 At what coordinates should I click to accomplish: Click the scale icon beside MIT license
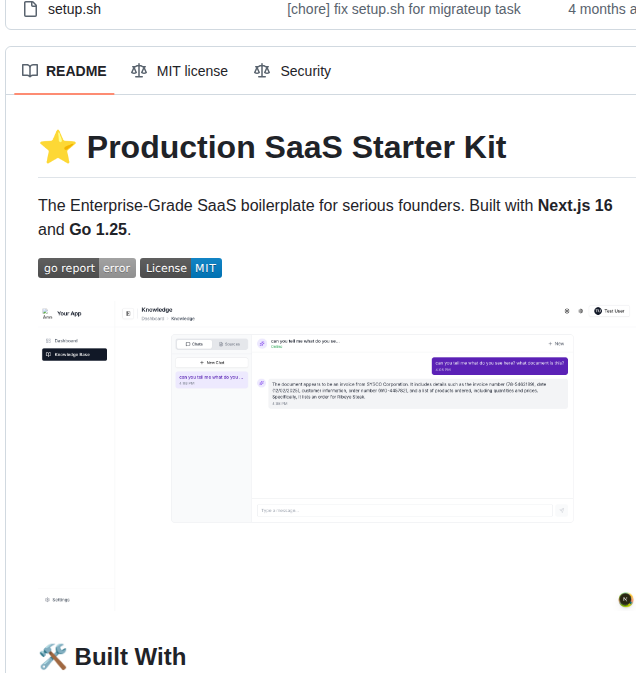[139, 71]
